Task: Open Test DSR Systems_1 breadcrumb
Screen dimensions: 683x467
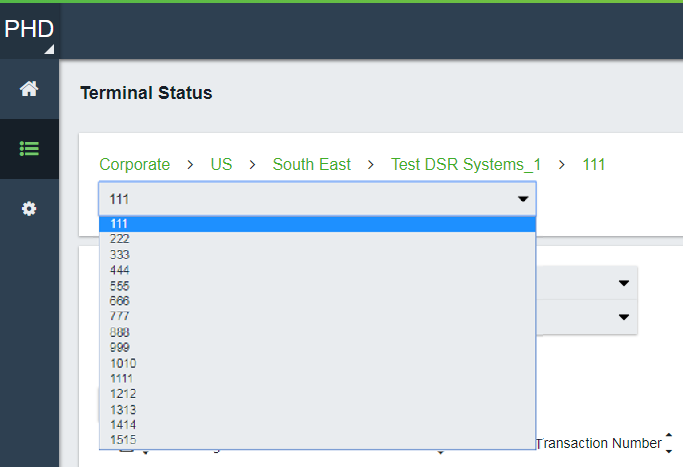Action: point(466,165)
